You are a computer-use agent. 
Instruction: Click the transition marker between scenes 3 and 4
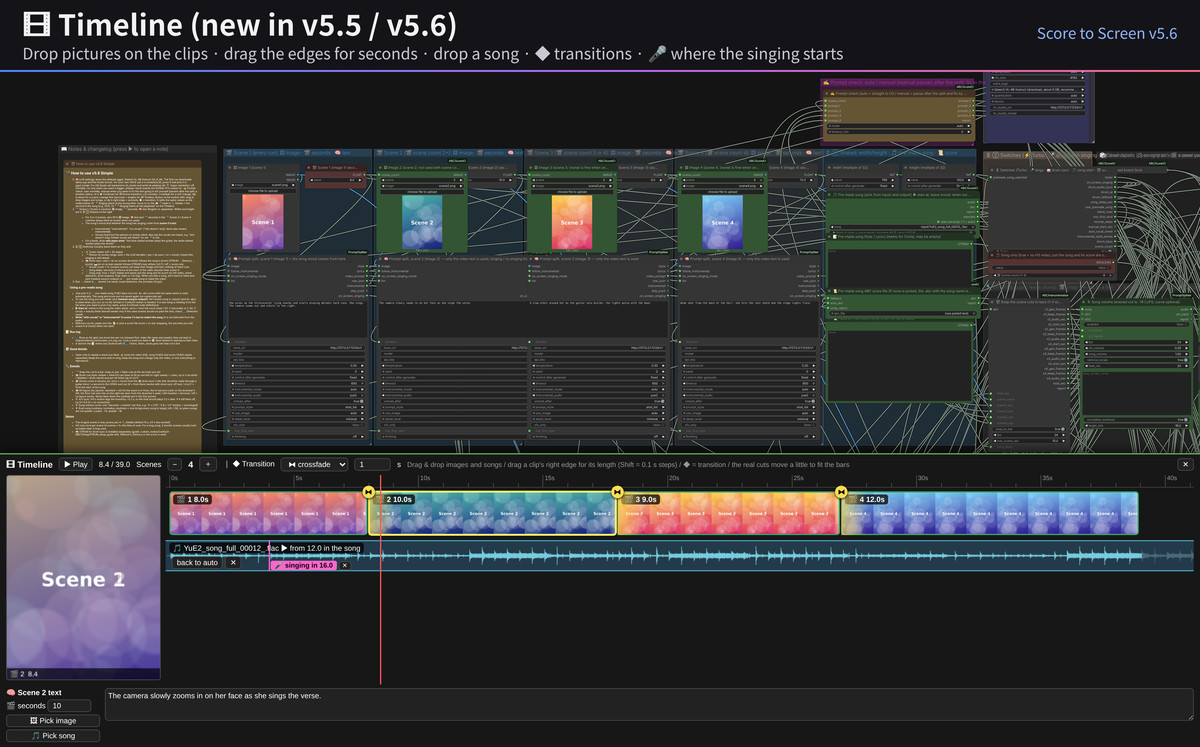pyautogui.click(x=841, y=491)
